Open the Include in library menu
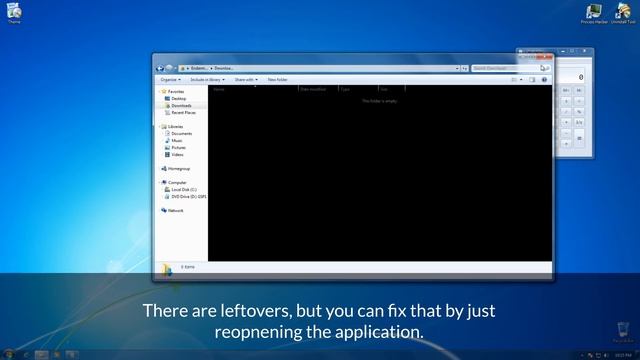The height and width of the screenshot is (360, 640). (x=207, y=80)
